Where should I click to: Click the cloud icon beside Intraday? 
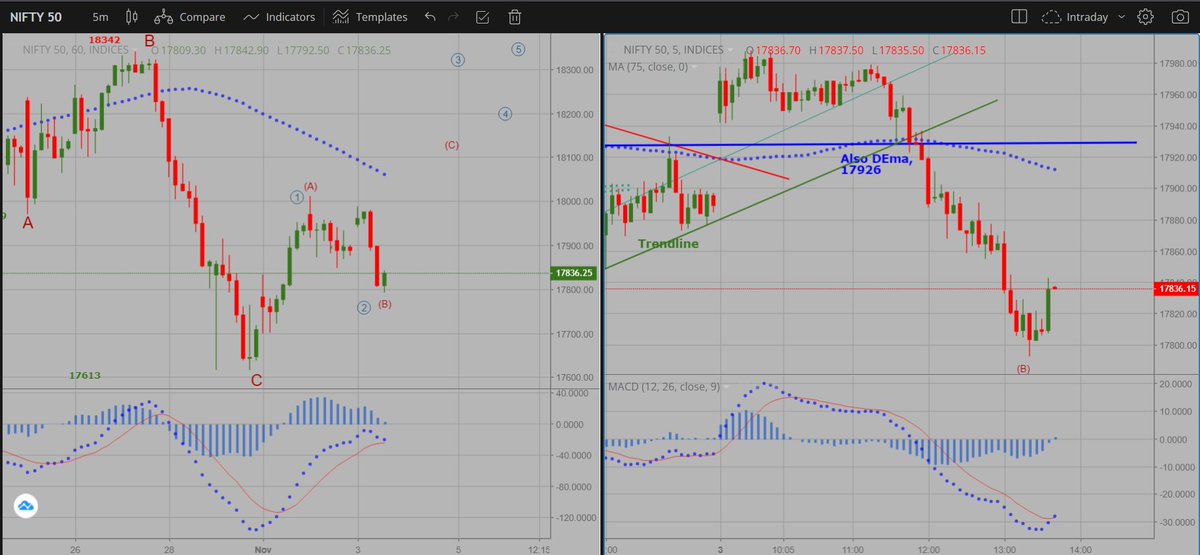1051,17
